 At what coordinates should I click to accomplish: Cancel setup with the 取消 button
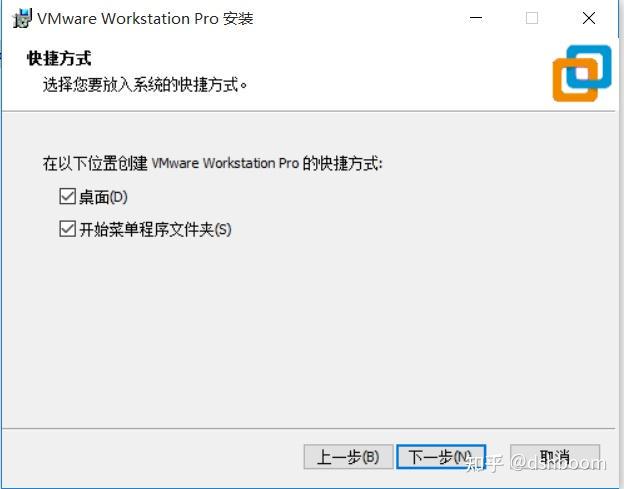click(555, 457)
